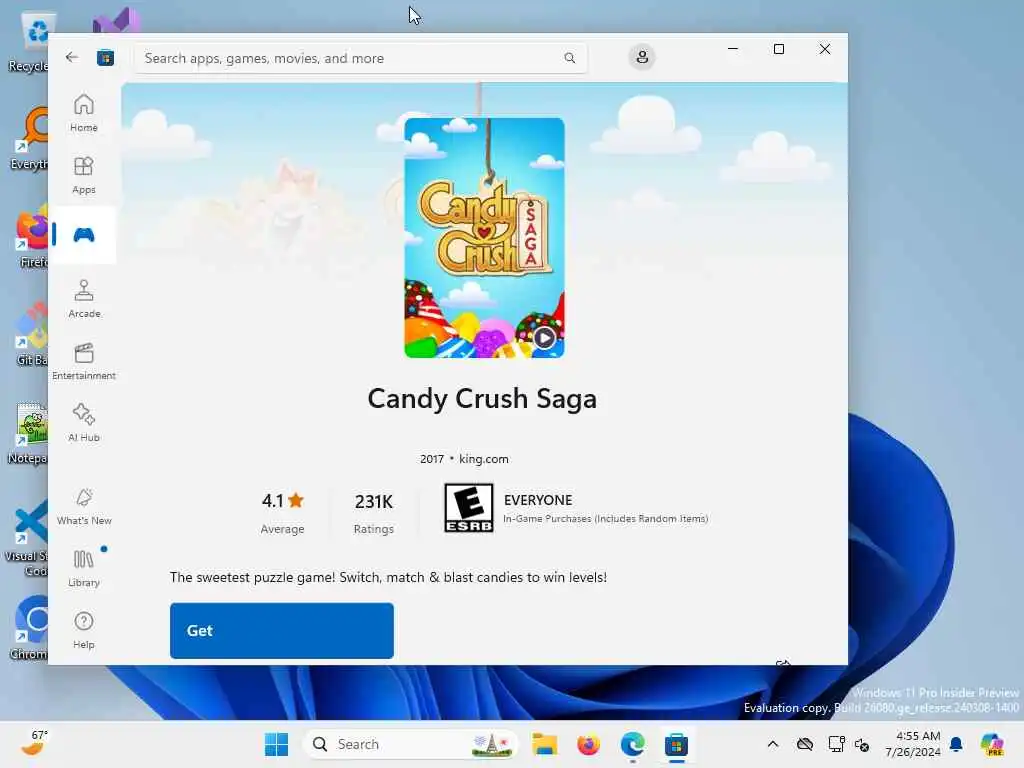
Task: Open the Home section in sidebar
Action: click(84, 113)
